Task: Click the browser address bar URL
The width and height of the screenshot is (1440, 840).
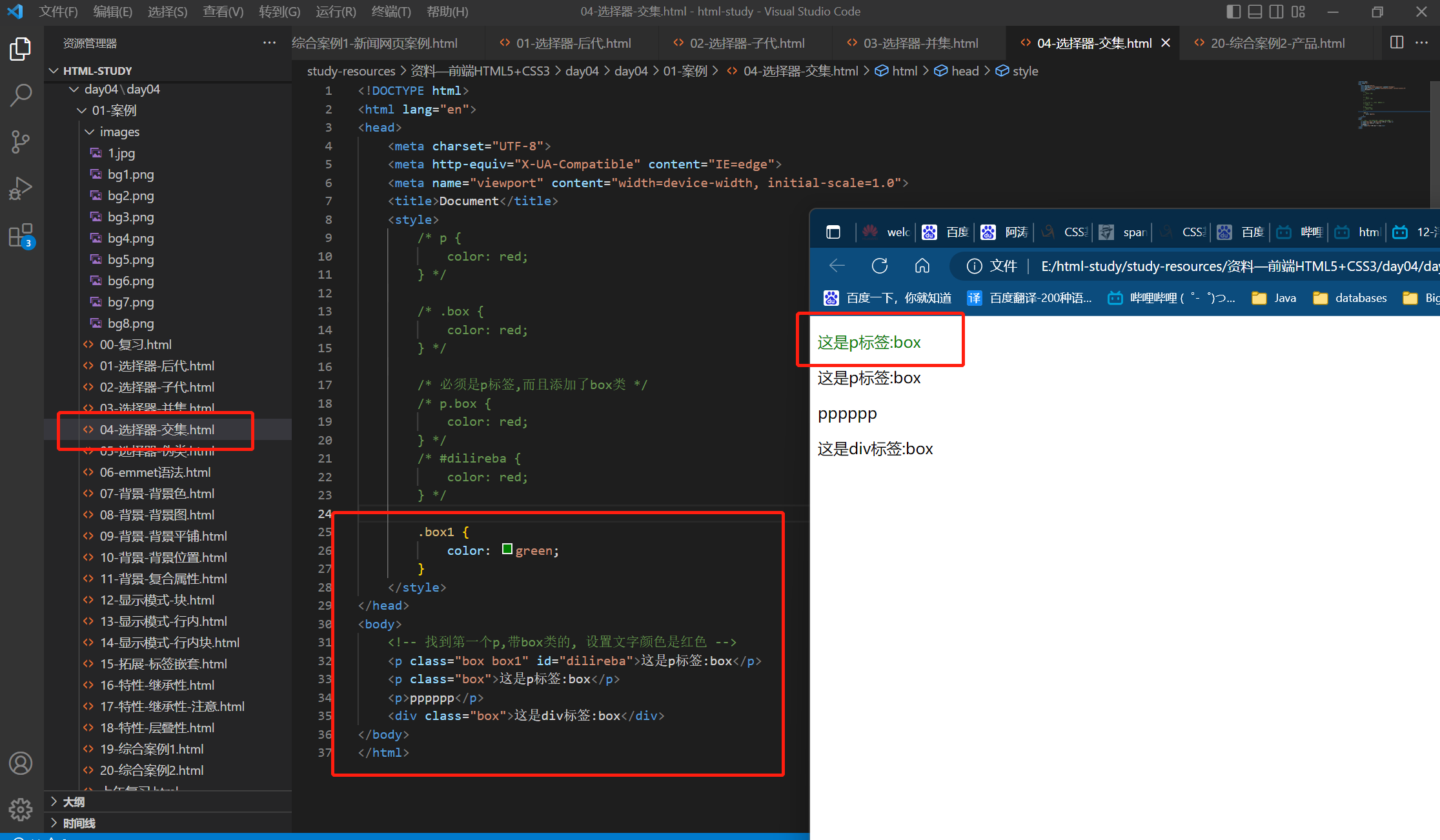Action: tap(1239, 266)
